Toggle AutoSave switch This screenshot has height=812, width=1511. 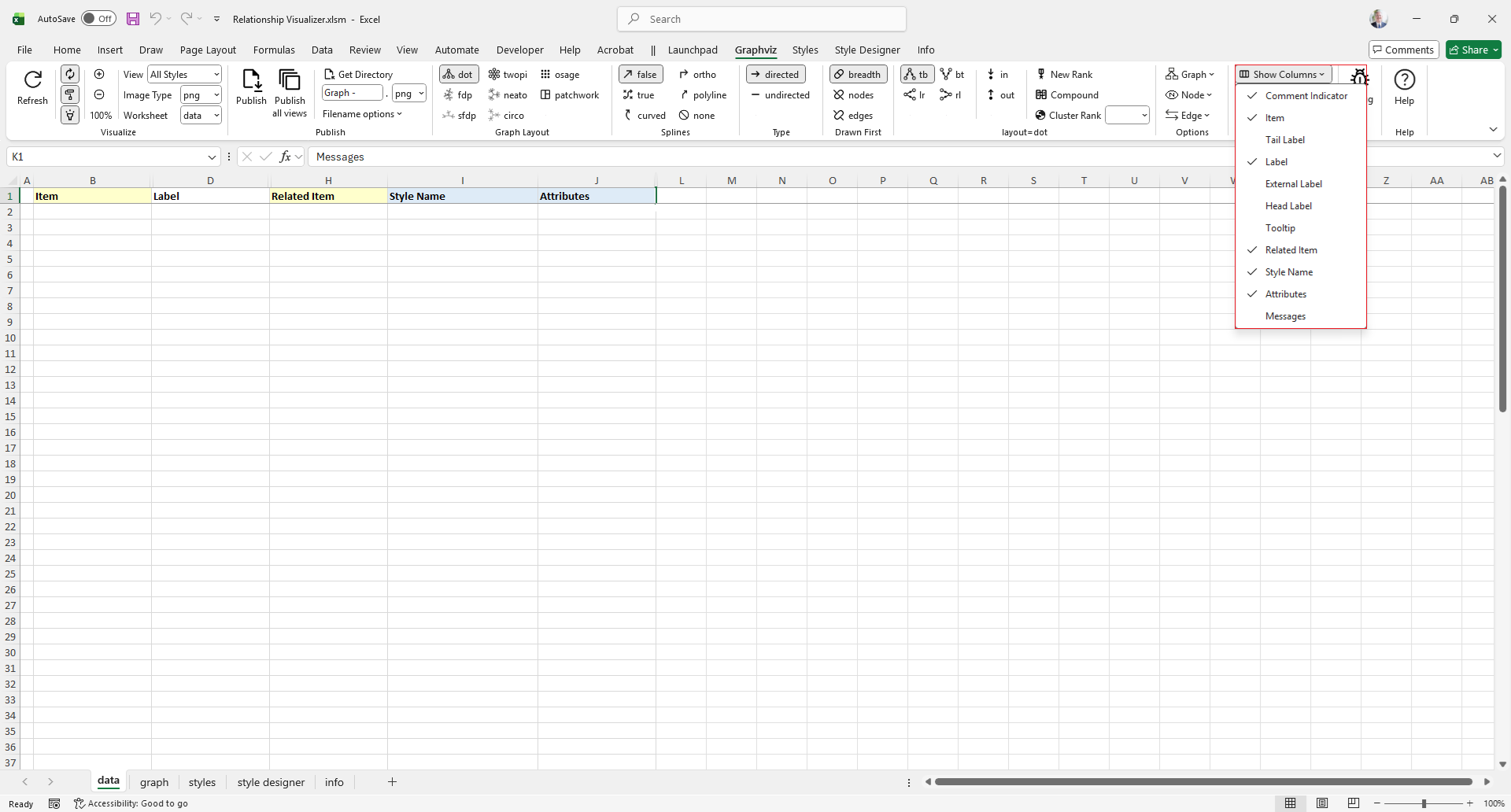tap(98, 19)
